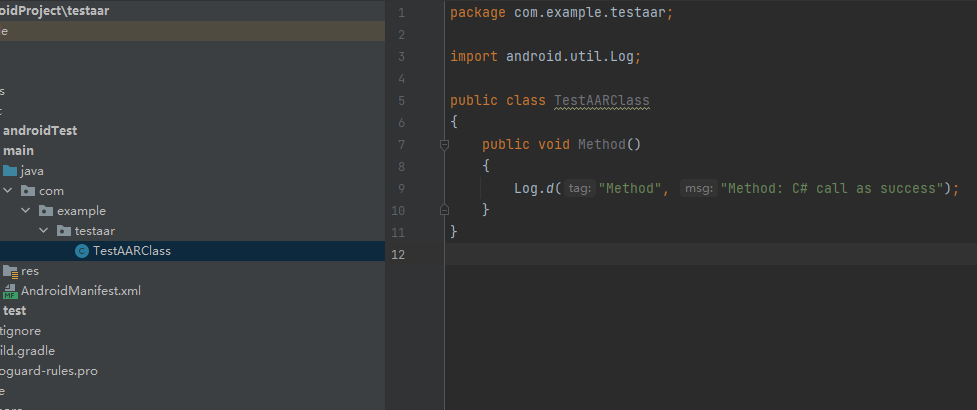Select the test folder
The image size is (977, 410).
click(x=15, y=311)
